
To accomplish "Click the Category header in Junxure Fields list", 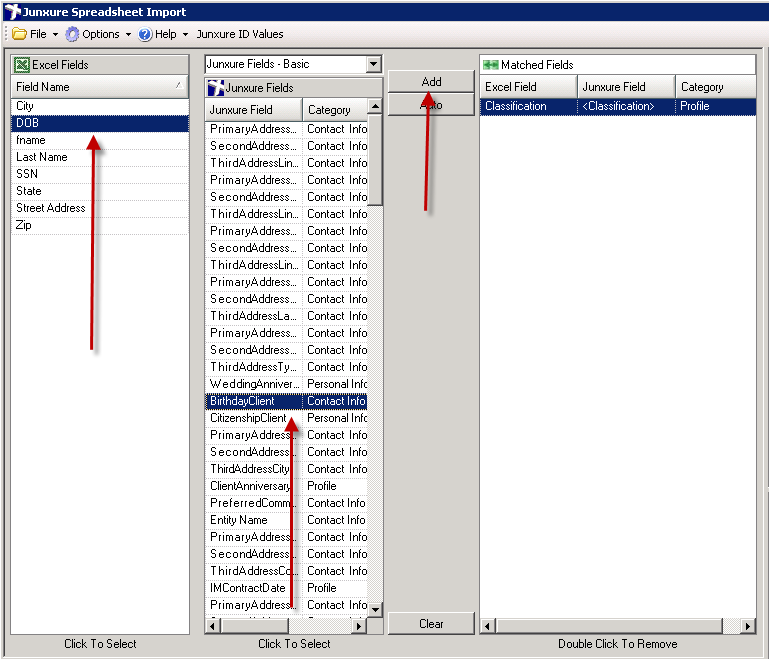I will (334, 110).
